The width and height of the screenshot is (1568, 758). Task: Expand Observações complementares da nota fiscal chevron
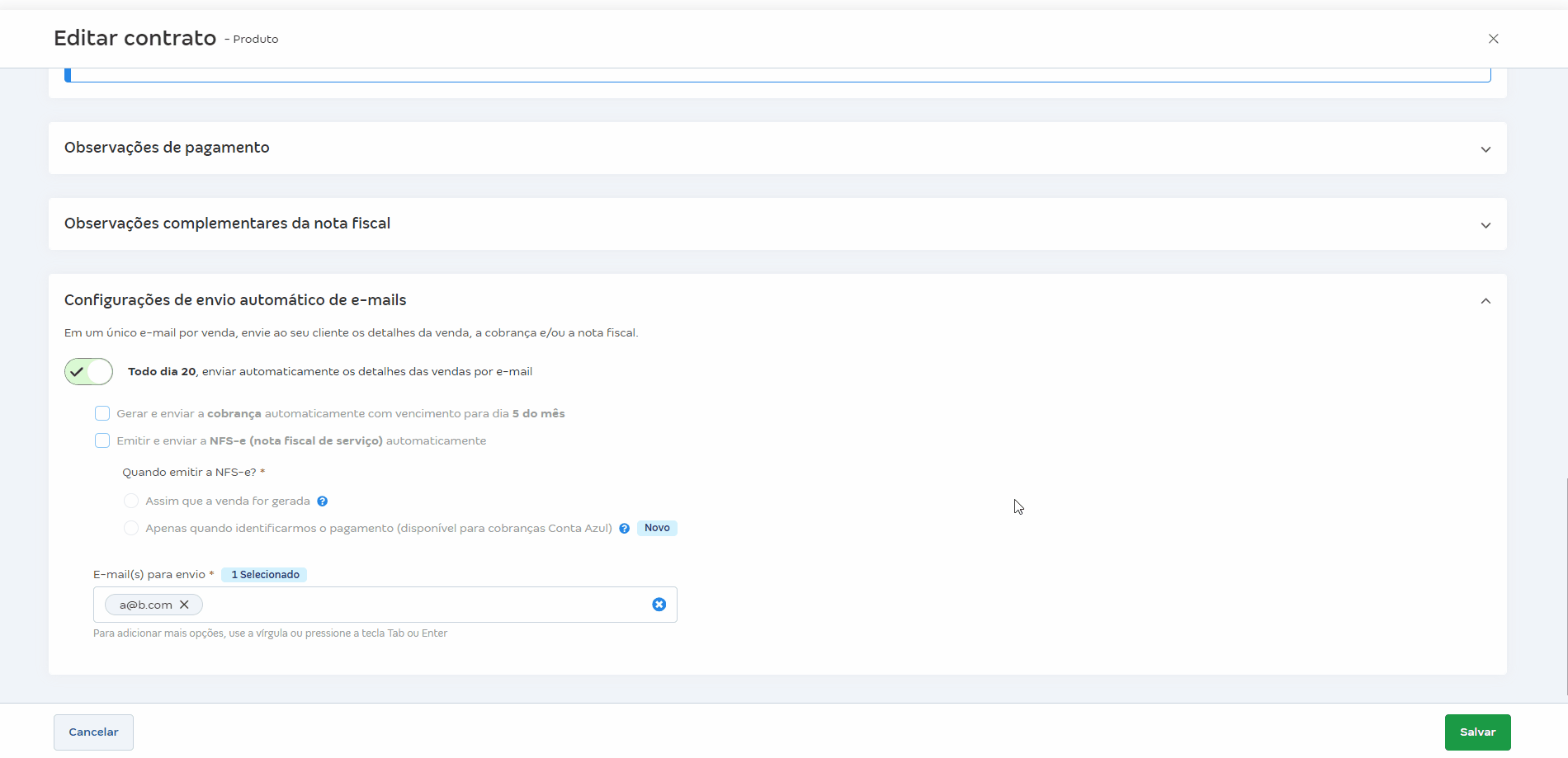1485,225
